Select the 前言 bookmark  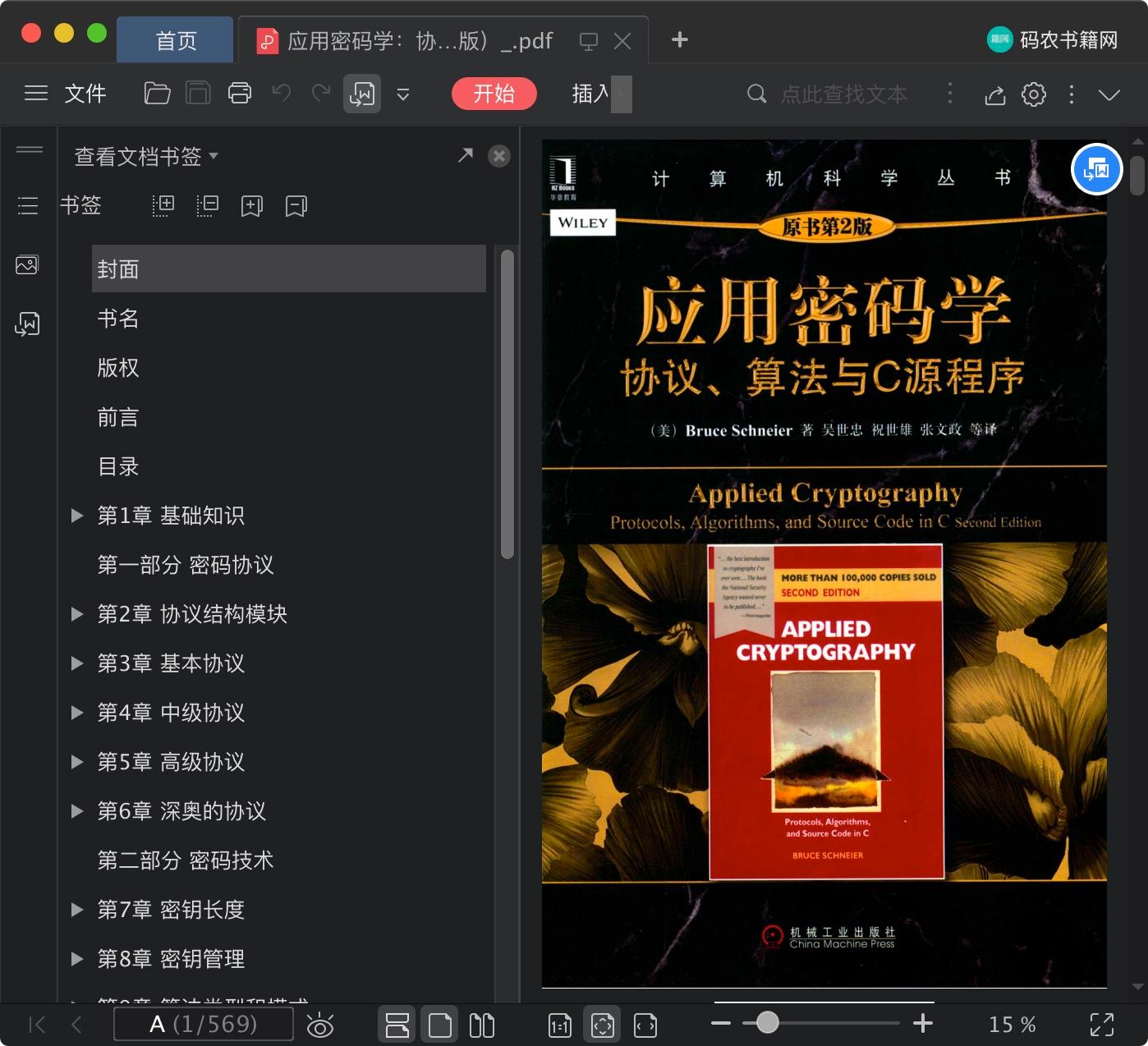[x=118, y=417]
